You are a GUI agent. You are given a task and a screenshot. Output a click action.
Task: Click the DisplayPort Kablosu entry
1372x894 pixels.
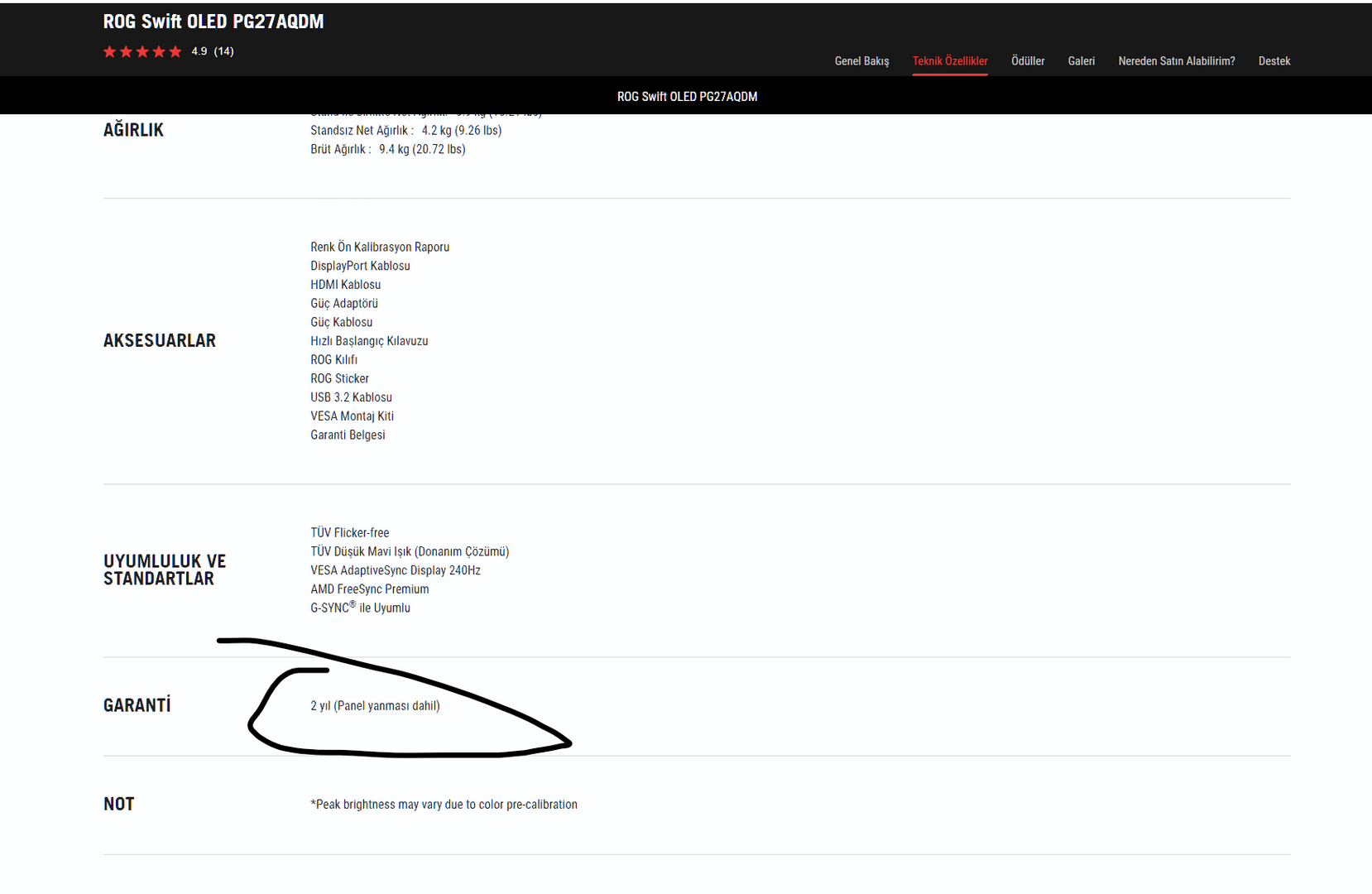[x=360, y=266]
